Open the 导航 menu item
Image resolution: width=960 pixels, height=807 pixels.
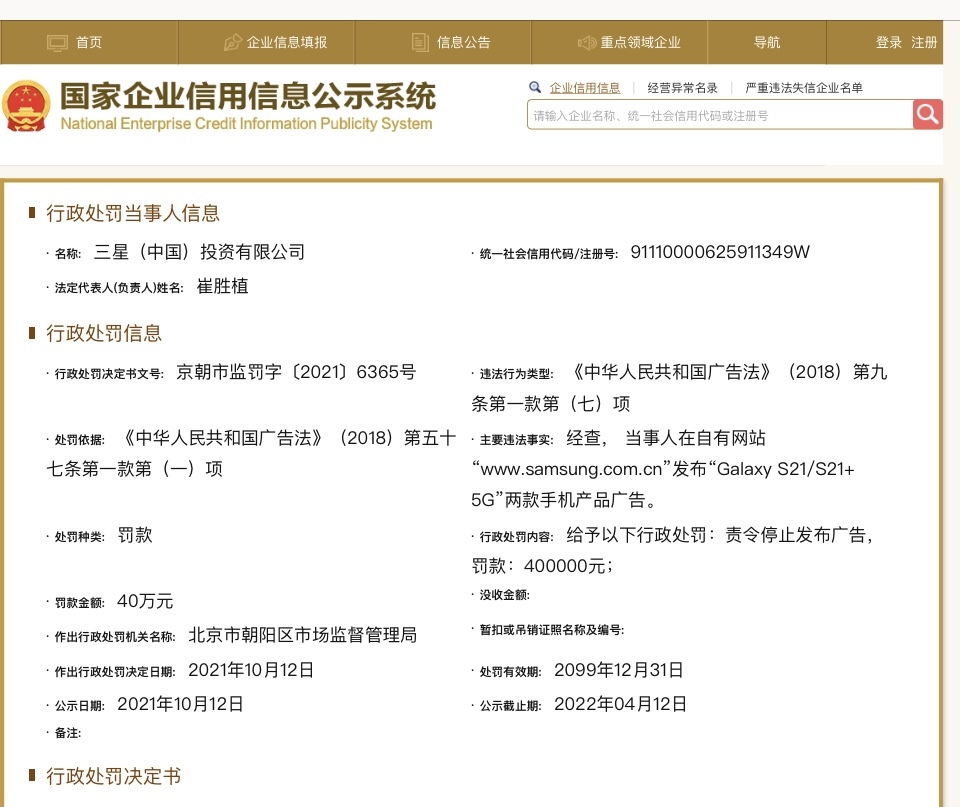tap(767, 42)
